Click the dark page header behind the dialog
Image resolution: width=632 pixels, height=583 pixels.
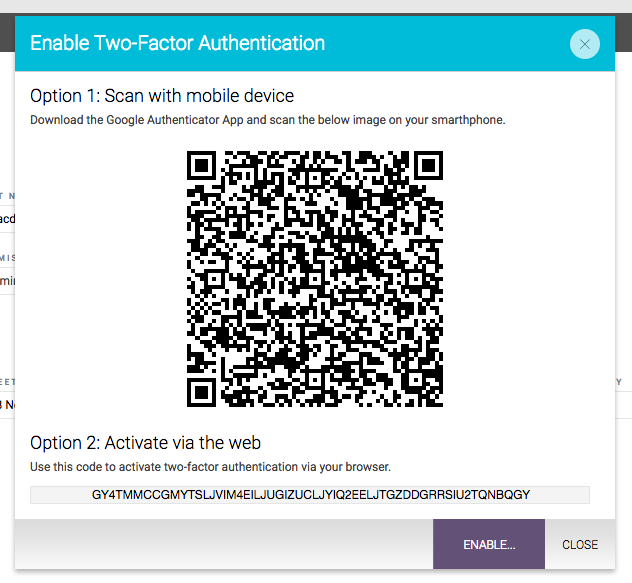[x=7, y=32]
